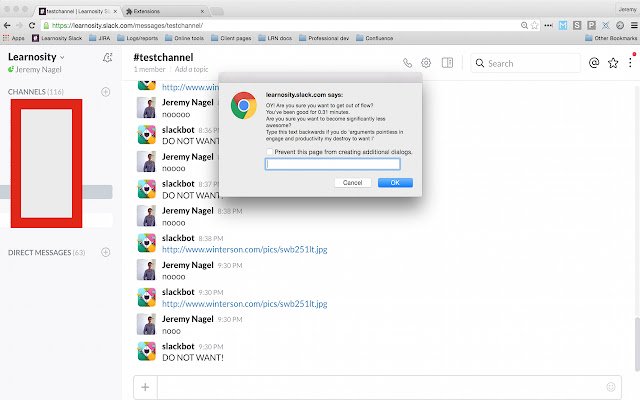This screenshot has width=640, height=400.
Task: Attach a file with the plus button
Action: click(x=145, y=387)
